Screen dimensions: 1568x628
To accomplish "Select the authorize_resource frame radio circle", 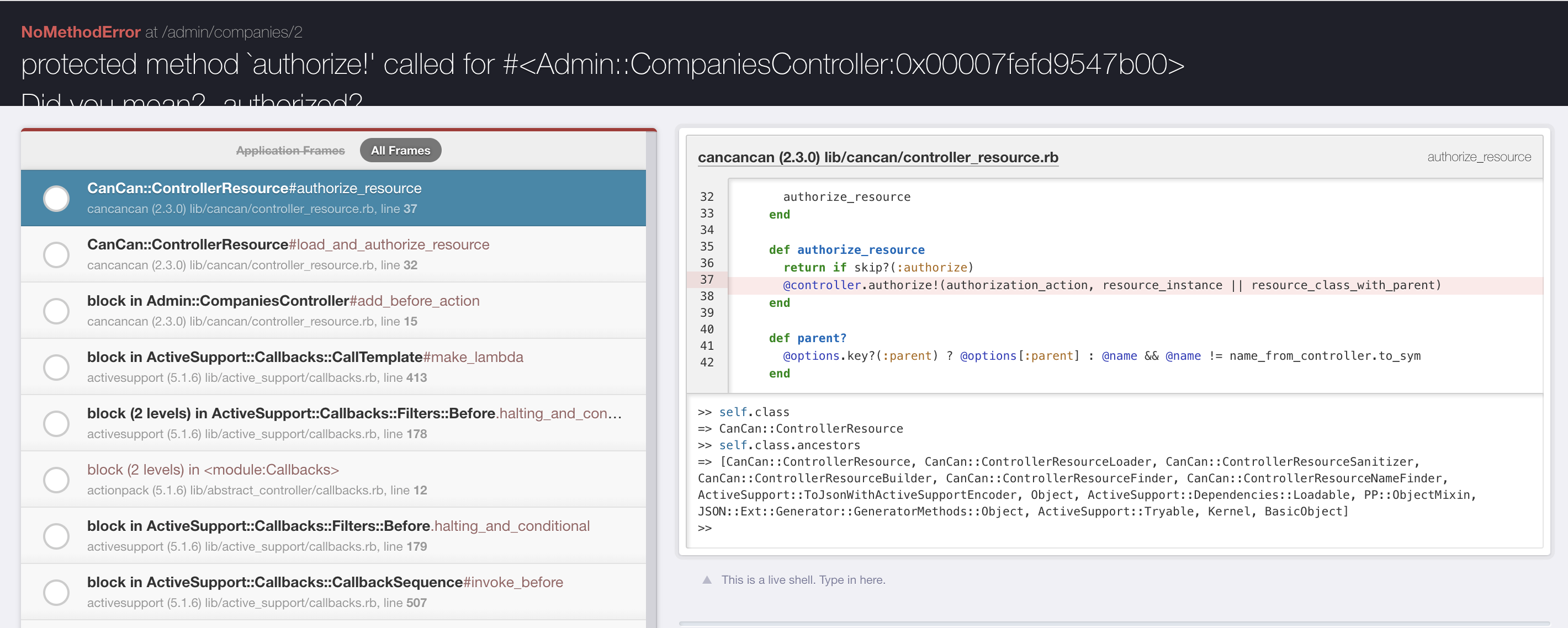I will (56, 198).
